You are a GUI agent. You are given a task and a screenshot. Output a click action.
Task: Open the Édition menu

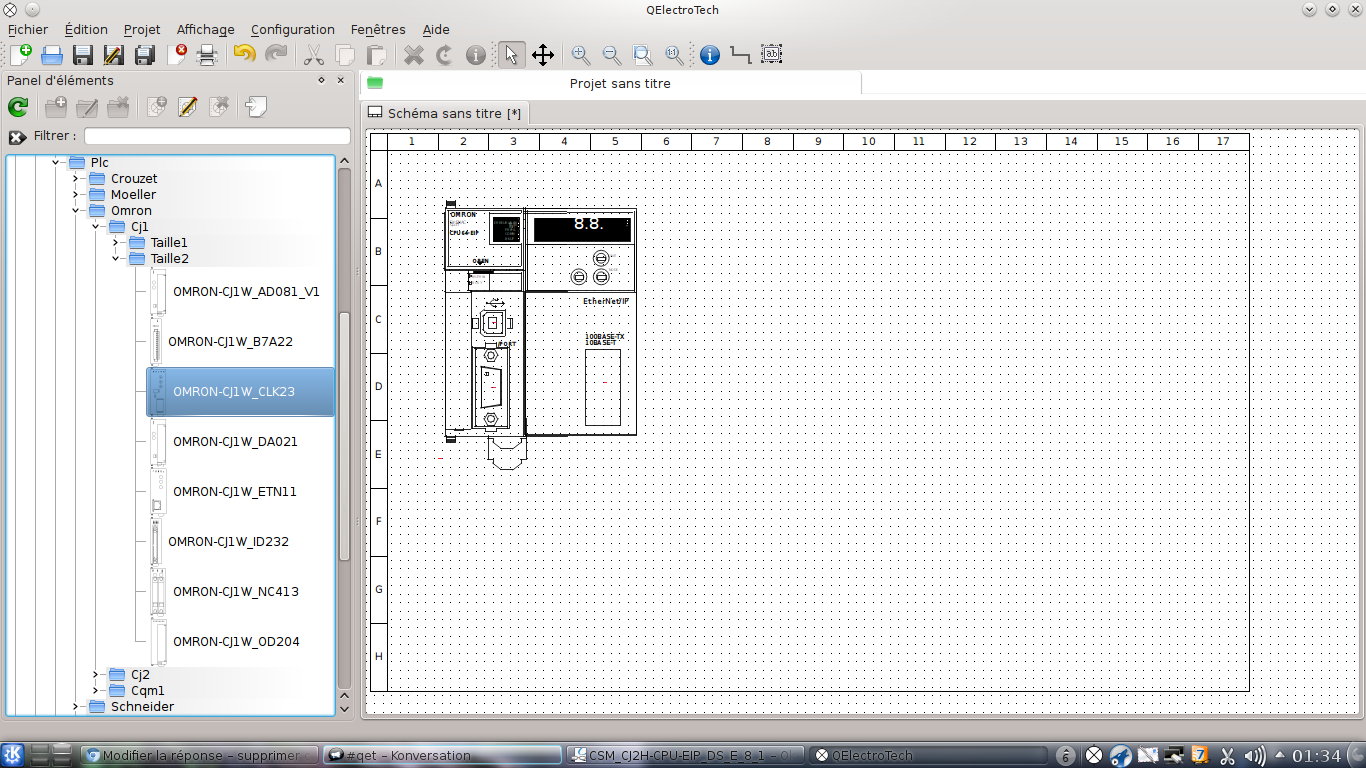pyautogui.click(x=86, y=30)
